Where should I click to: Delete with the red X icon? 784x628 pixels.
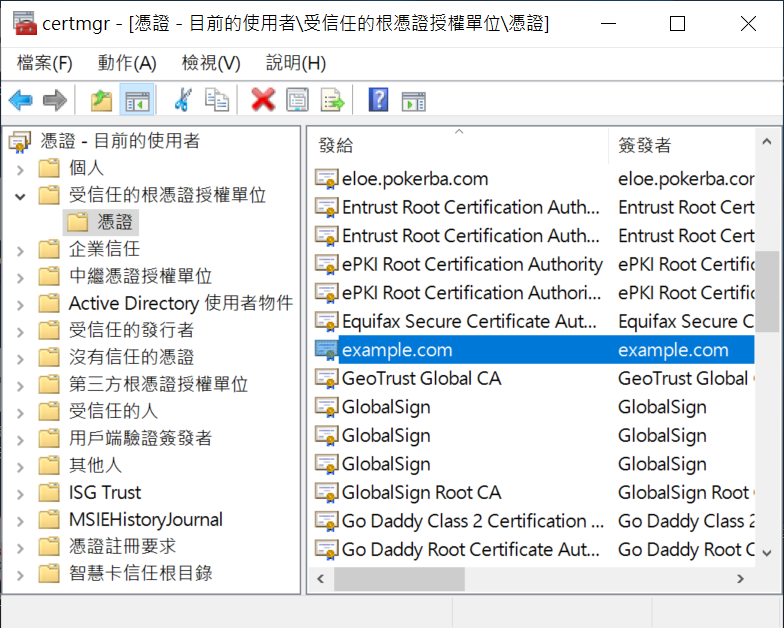point(263,100)
